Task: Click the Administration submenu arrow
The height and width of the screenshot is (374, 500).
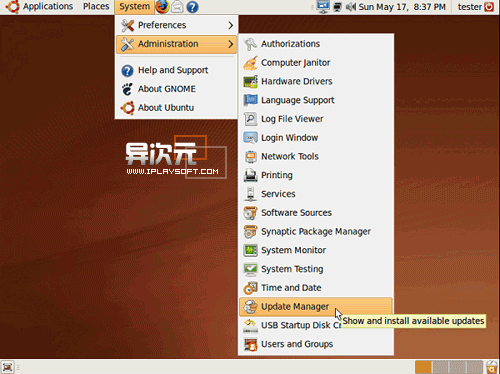Action: pos(231,44)
